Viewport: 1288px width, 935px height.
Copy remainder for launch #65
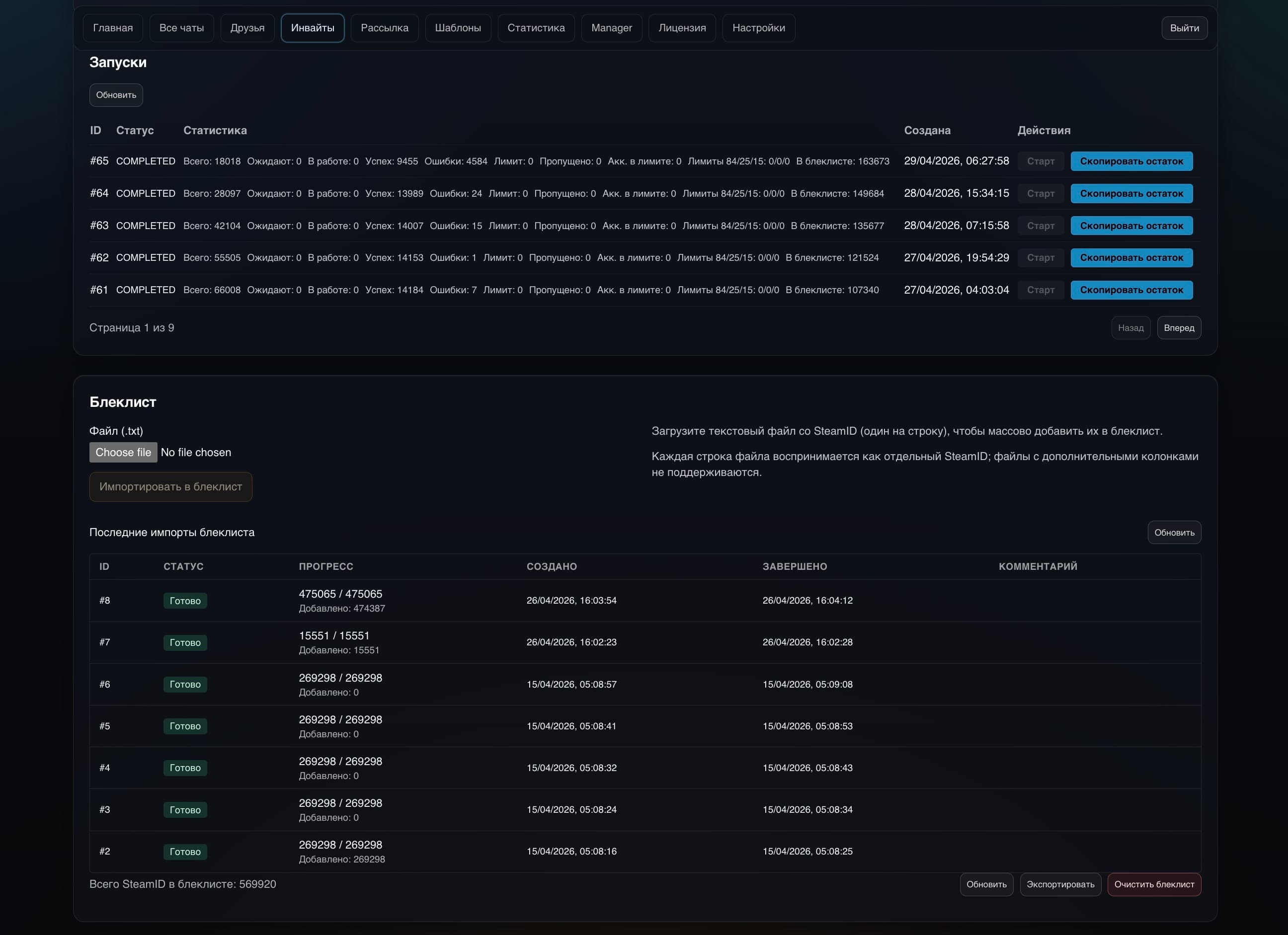(x=1131, y=161)
